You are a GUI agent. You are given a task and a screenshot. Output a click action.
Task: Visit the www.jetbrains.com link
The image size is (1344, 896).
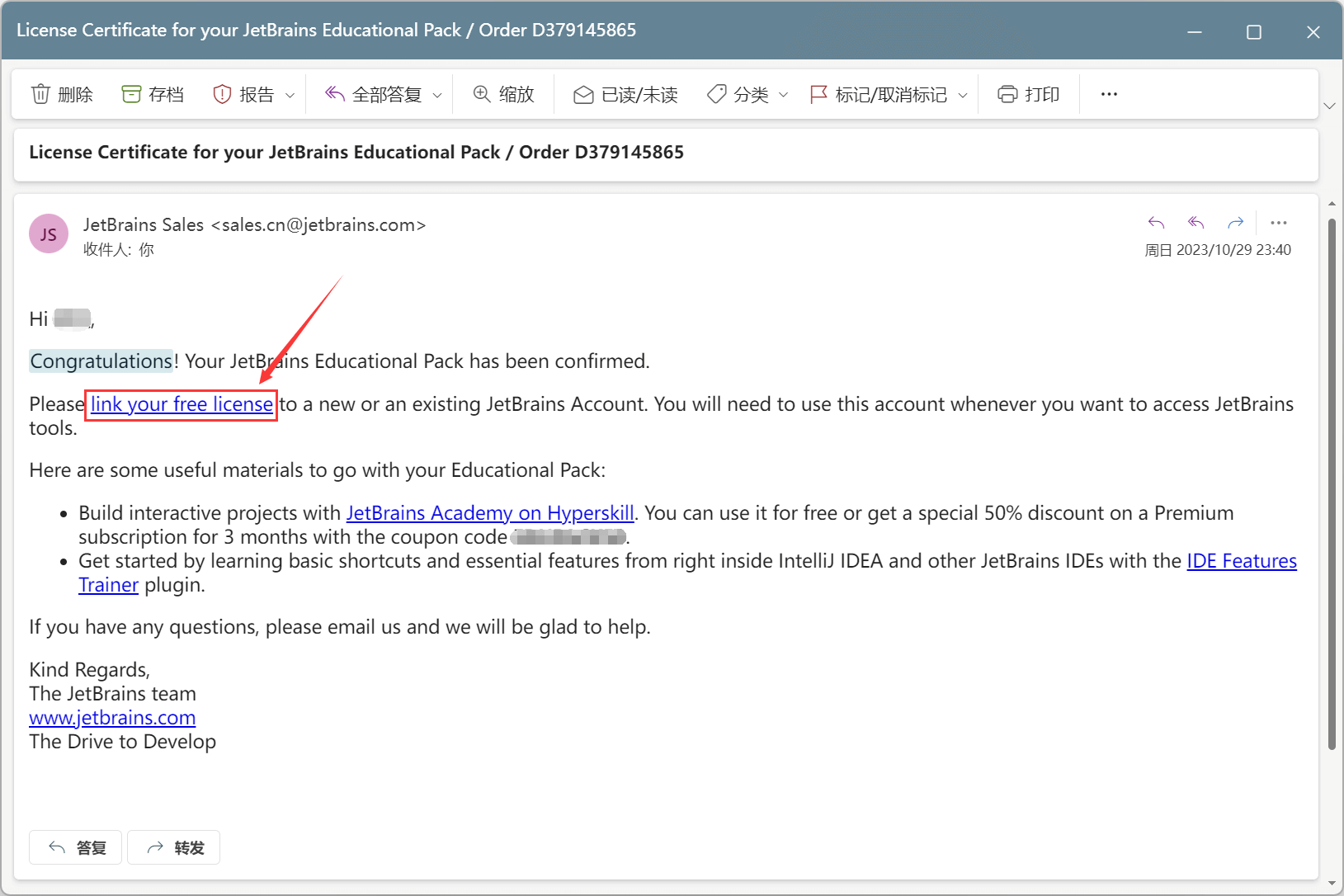click(112, 718)
